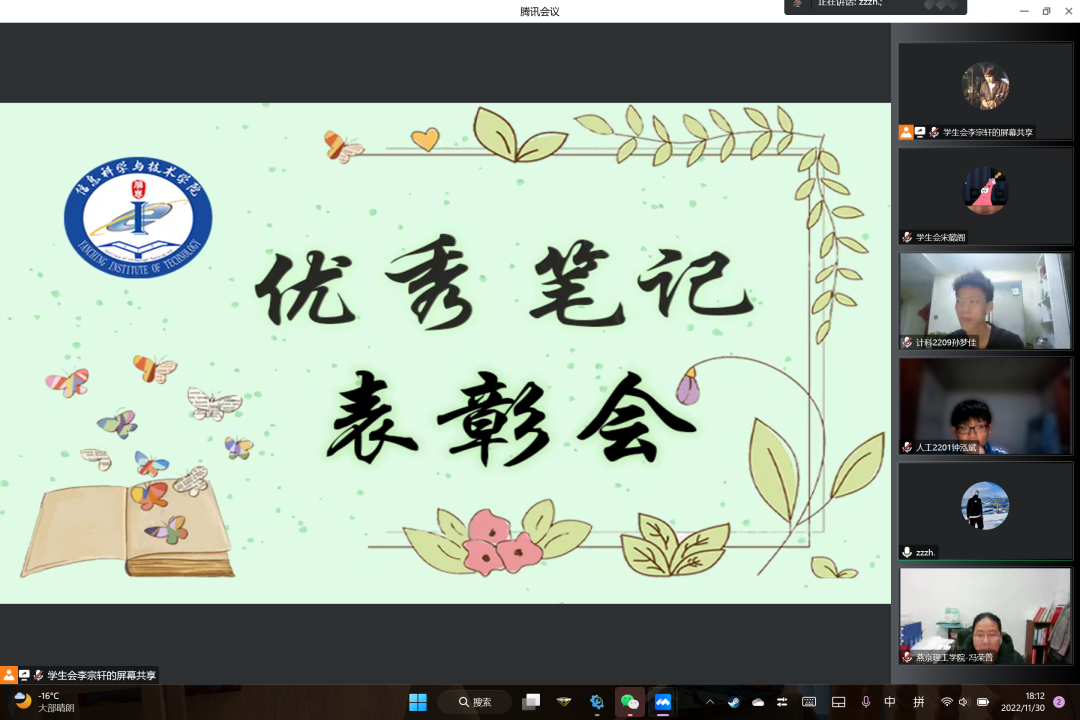Screen dimensions: 1080x720
Task: Open WeChat from the taskbar
Action: [x=629, y=702]
